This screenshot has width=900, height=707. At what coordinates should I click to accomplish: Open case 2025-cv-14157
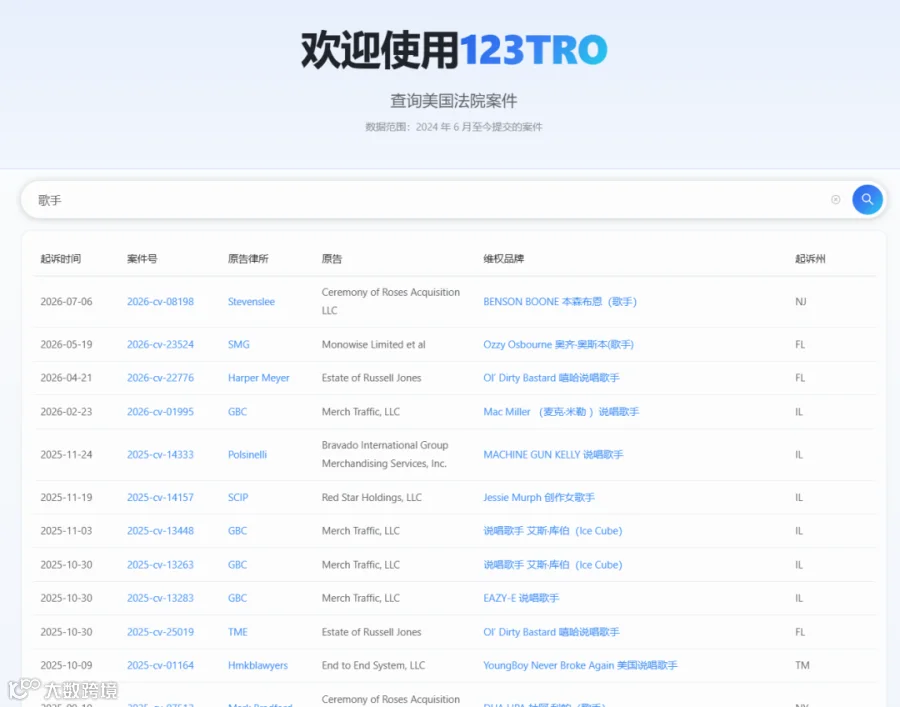160,498
